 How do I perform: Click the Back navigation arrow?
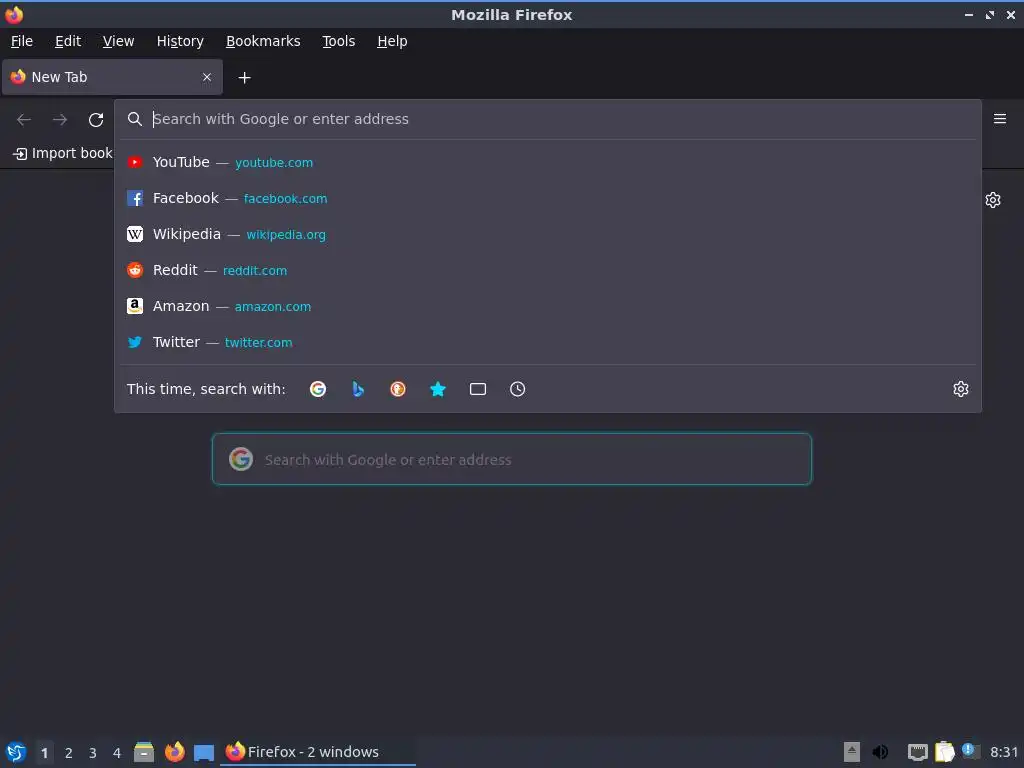coord(24,120)
